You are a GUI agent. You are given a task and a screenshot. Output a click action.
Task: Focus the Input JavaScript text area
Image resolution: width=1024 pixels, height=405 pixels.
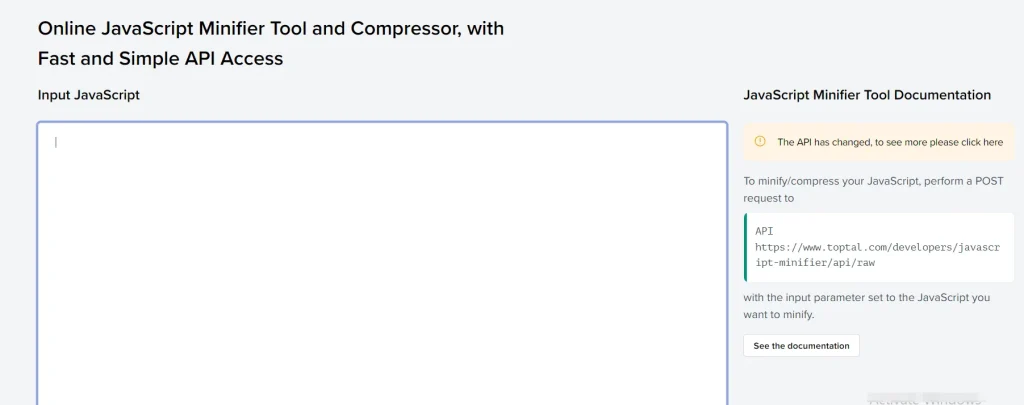(x=382, y=263)
